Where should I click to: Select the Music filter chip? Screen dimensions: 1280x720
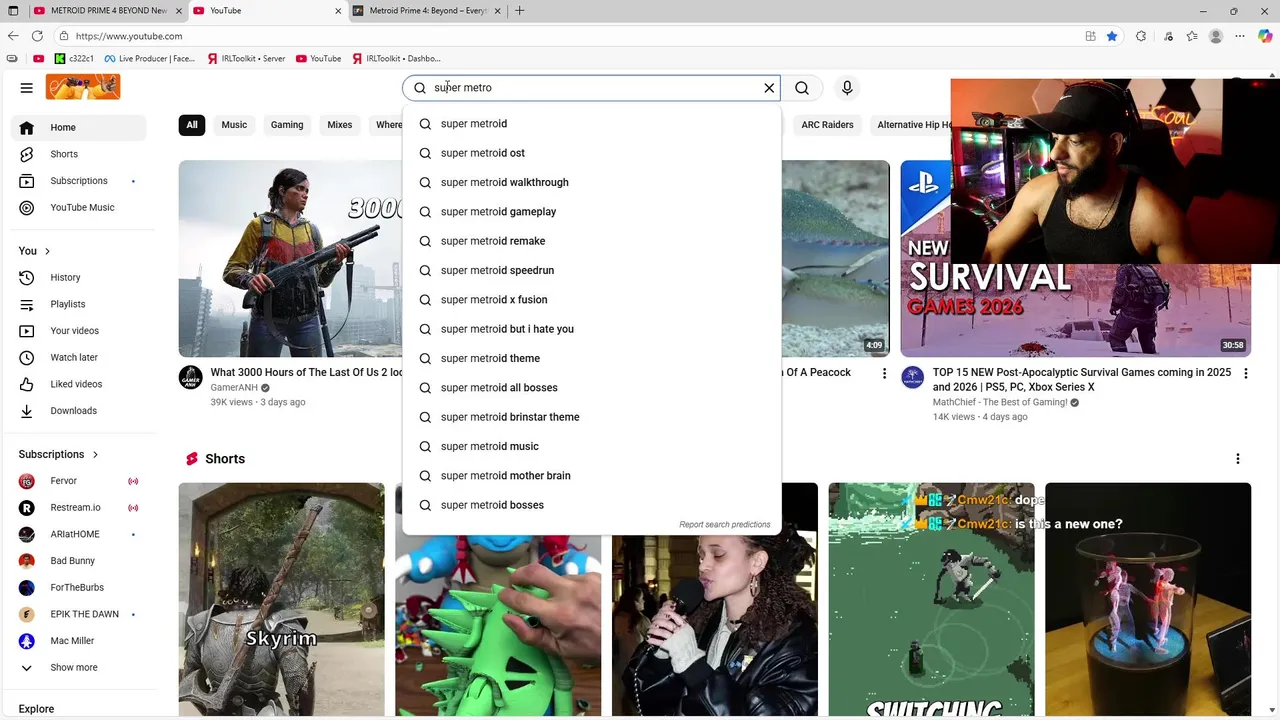(234, 125)
